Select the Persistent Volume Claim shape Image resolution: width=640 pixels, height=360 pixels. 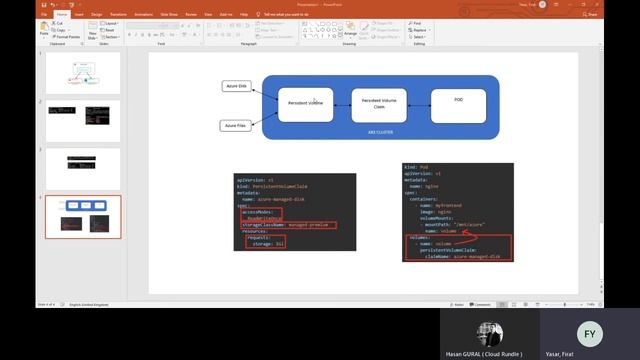pyautogui.click(x=379, y=105)
